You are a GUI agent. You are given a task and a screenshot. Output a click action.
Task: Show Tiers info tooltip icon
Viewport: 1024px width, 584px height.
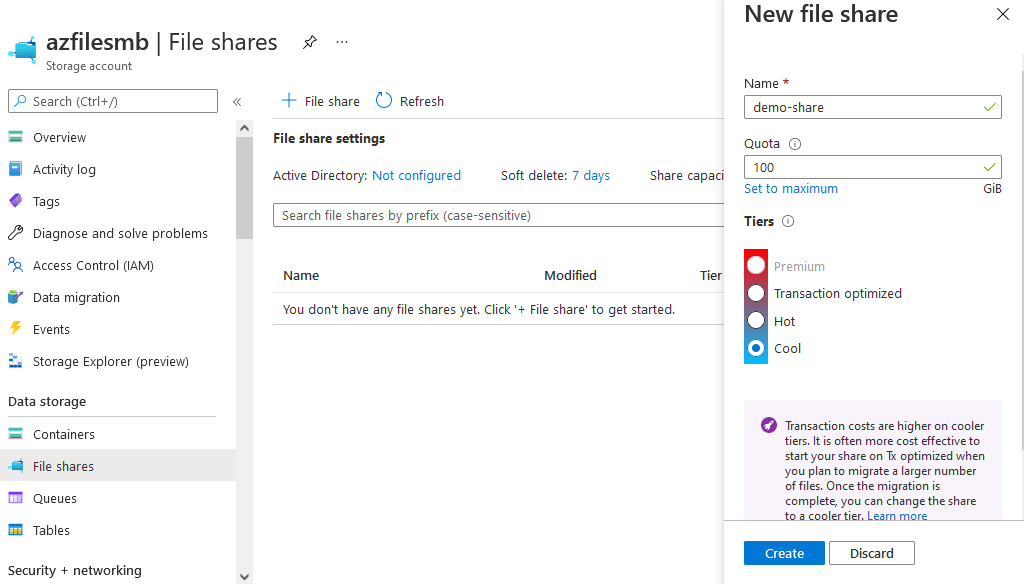(x=788, y=221)
